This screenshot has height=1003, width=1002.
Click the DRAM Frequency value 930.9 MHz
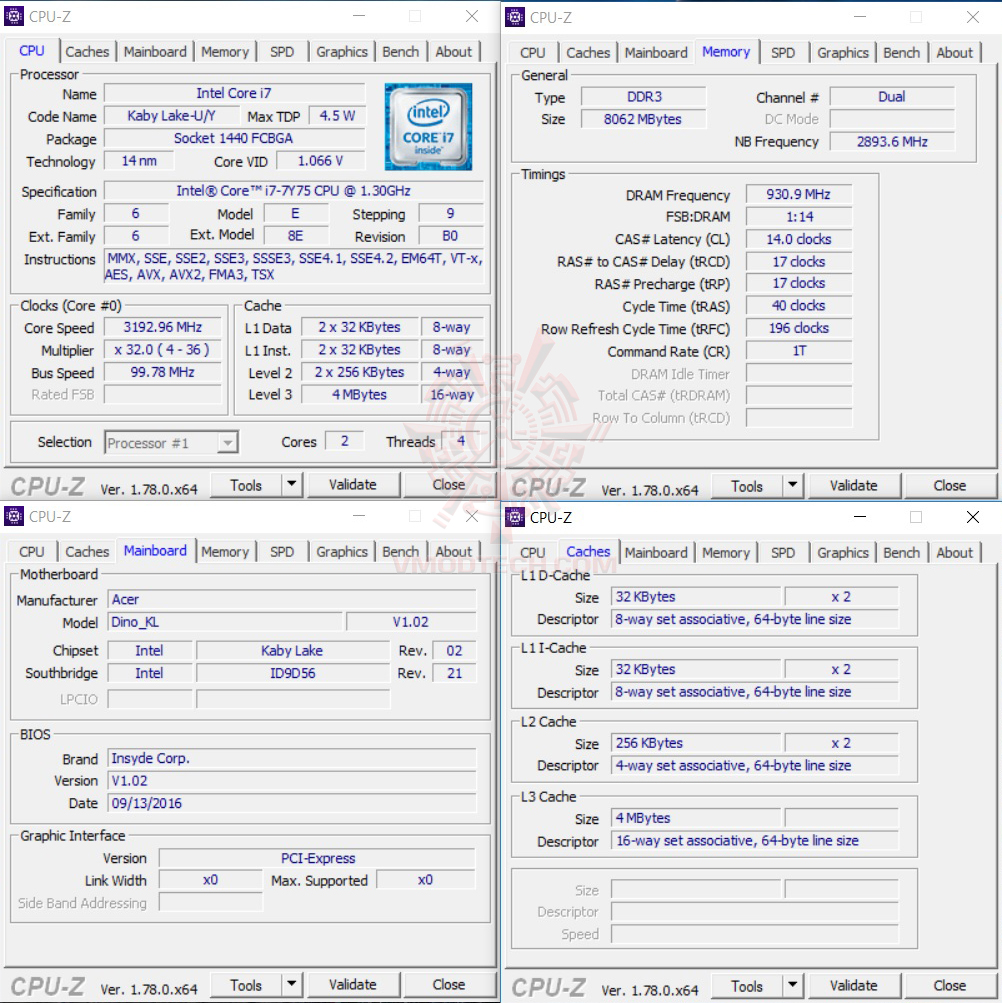[799, 194]
